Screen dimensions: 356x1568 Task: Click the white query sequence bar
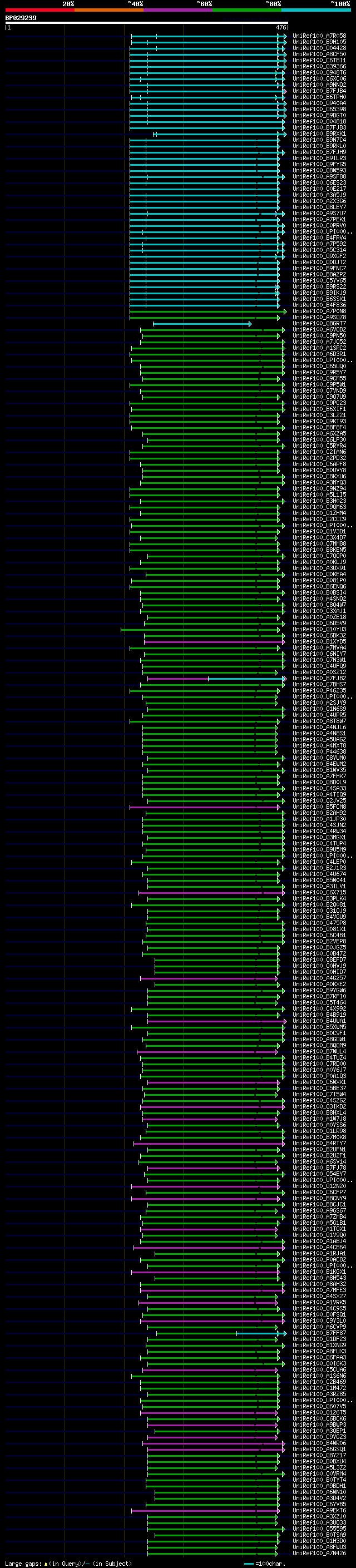tap(147, 22)
